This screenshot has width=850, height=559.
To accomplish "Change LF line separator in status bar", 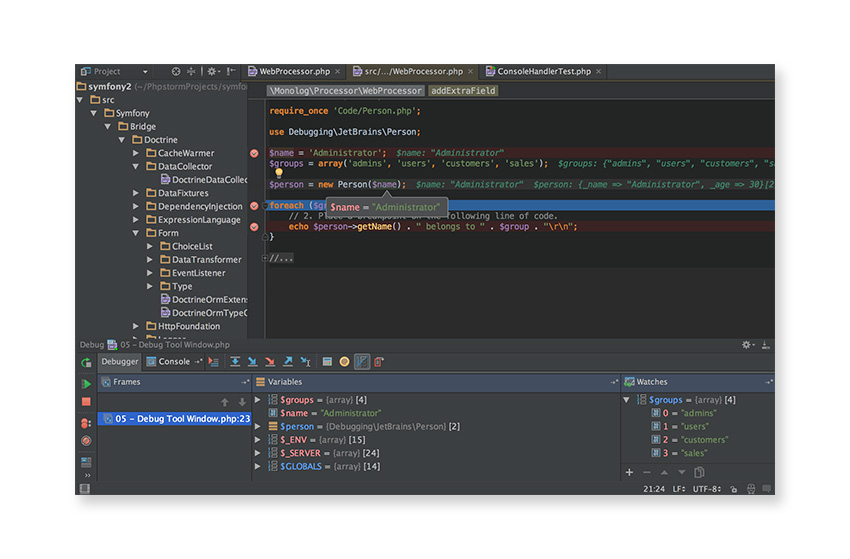I will pos(679,489).
